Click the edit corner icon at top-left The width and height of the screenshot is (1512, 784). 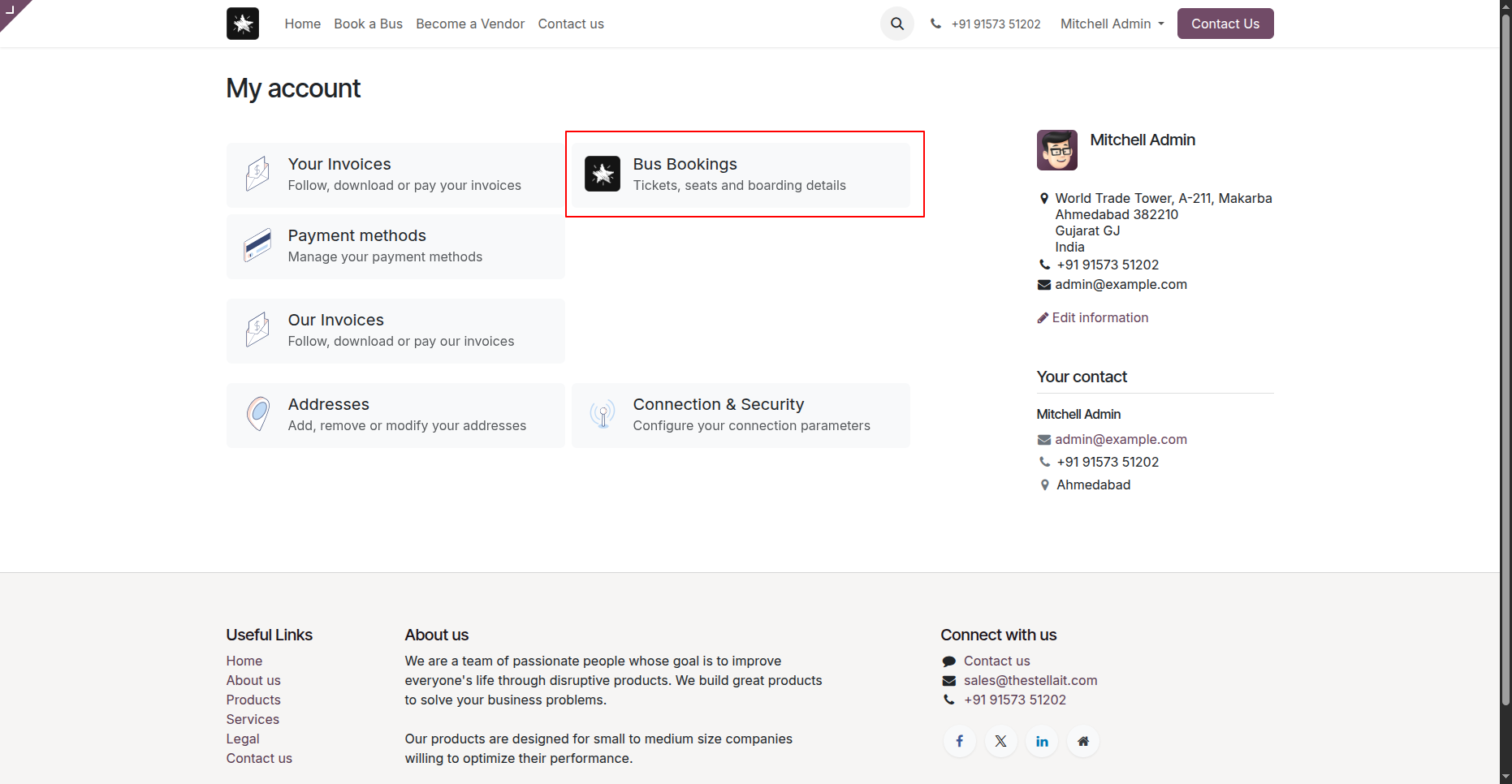pos(11,9)
